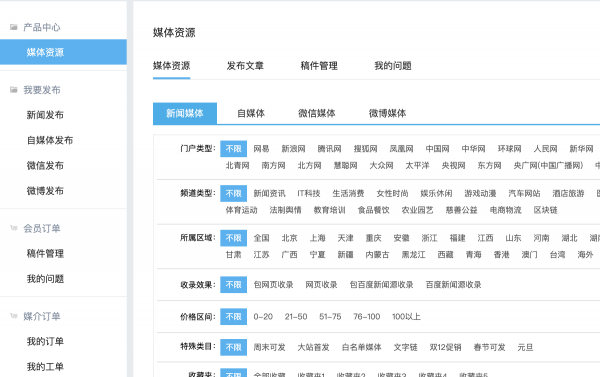
Task: Select the 新闻媒体 media tab
Action: (185, 113)
